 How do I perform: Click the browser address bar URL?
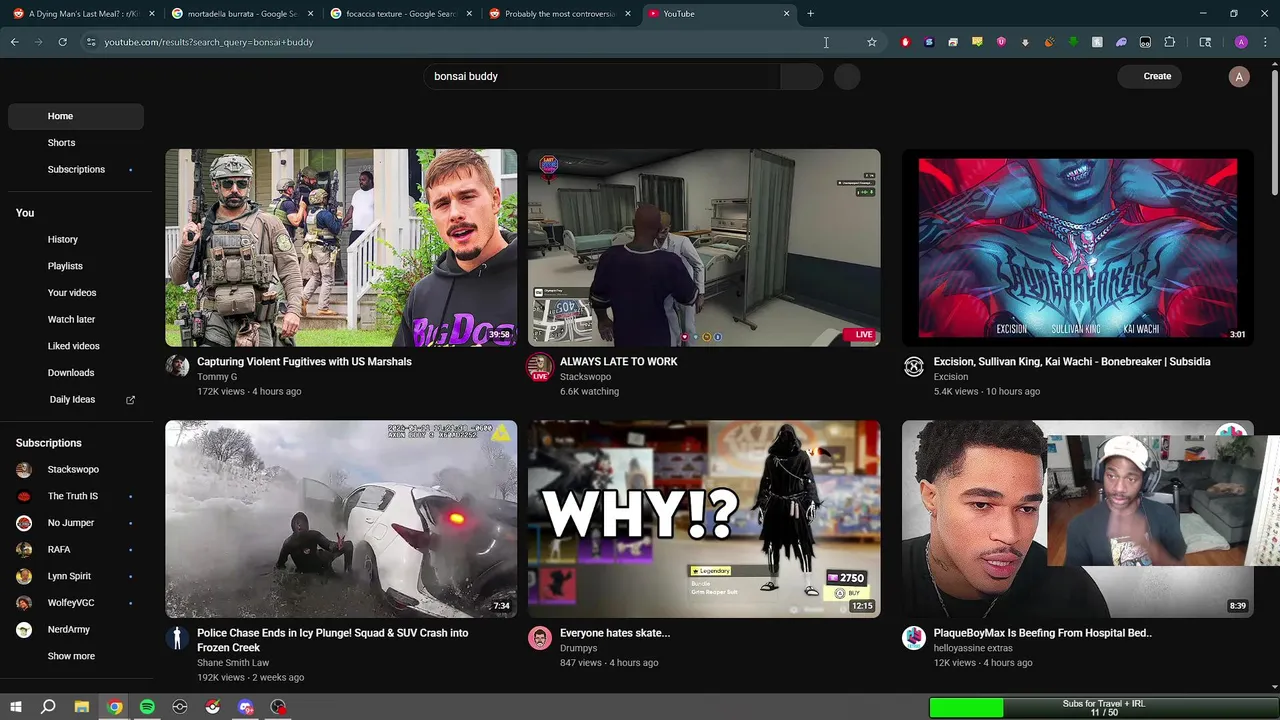209,42
